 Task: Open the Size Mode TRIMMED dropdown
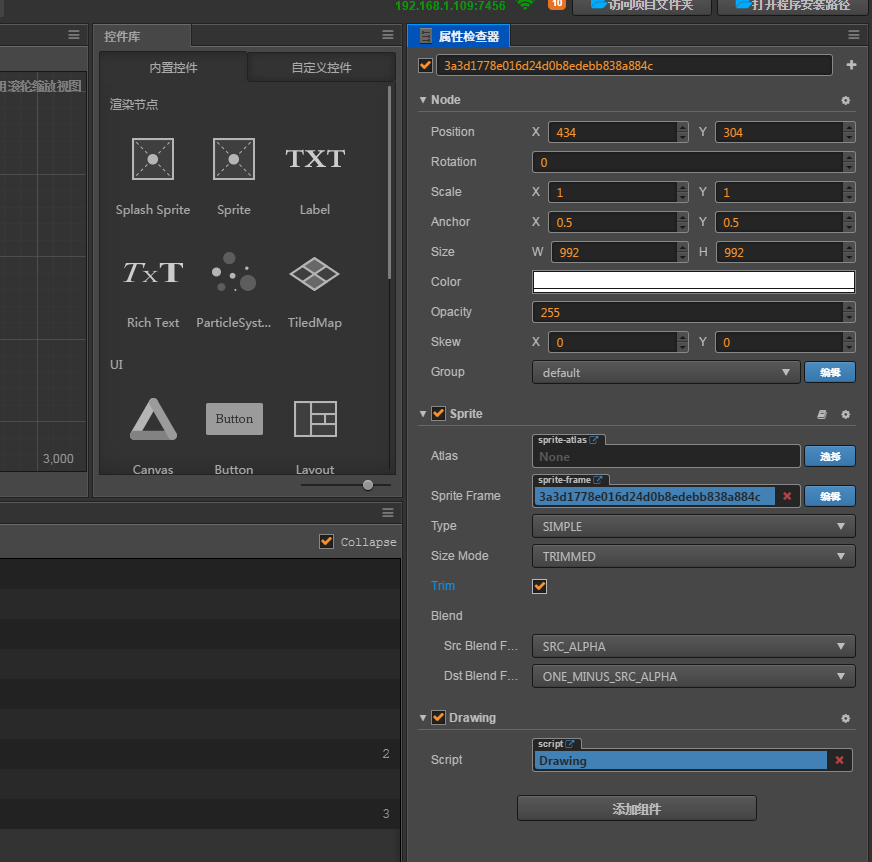click(x=693, y=556)
